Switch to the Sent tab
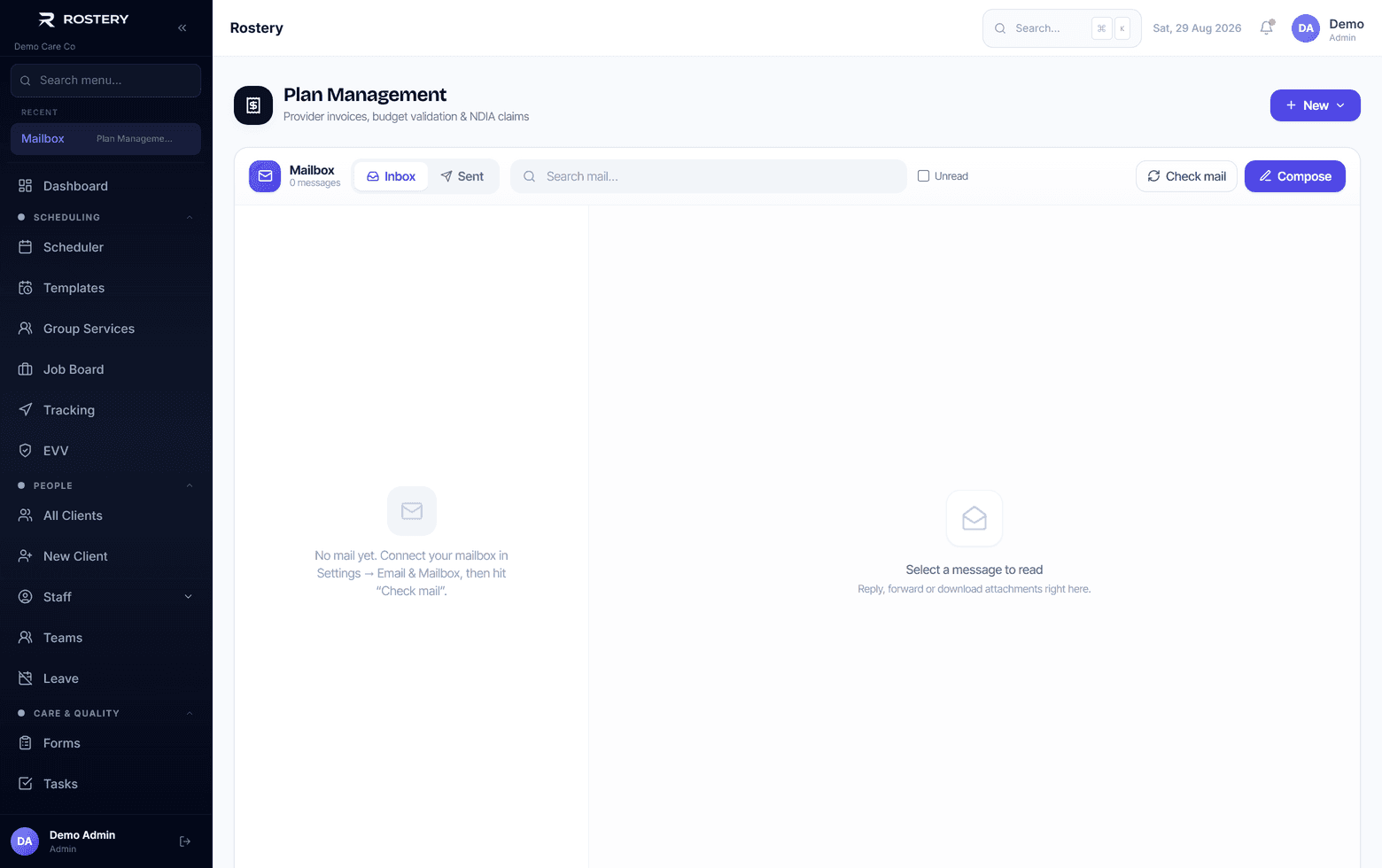 tap(462, 176)
